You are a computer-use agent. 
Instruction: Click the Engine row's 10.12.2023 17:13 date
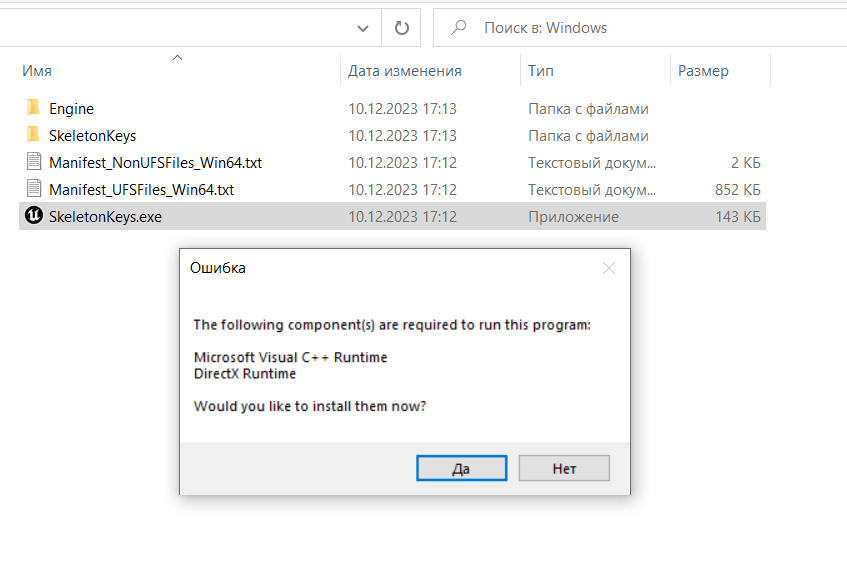point(402,109)
